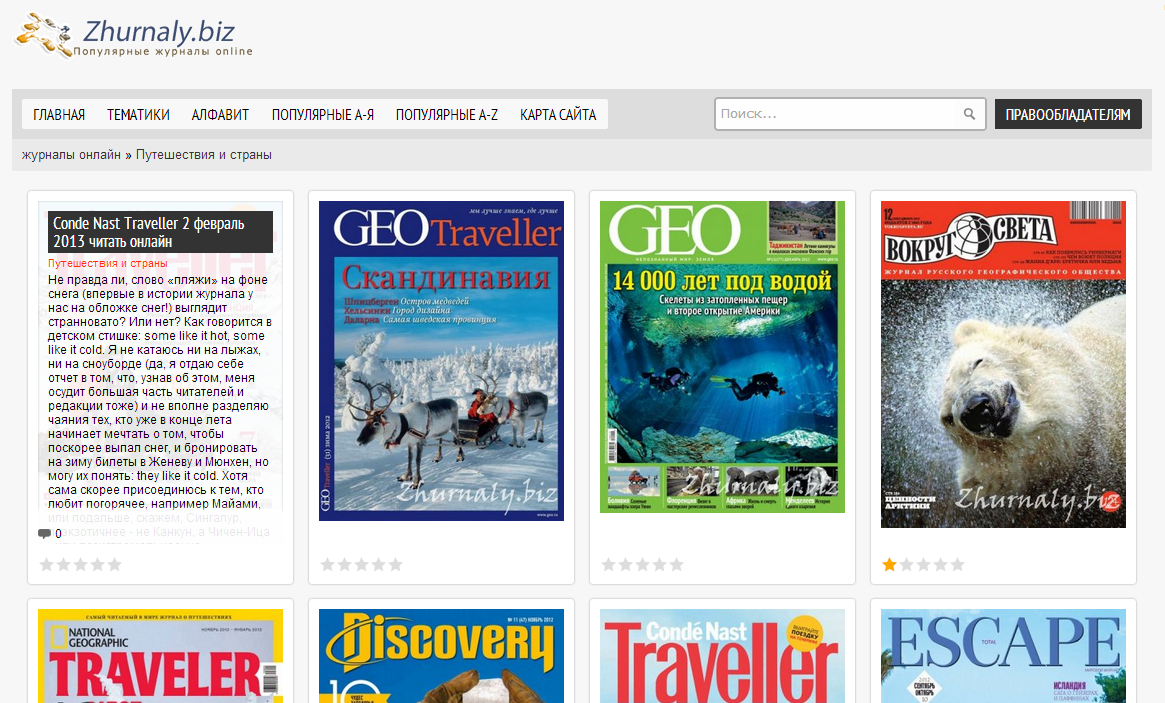The height and width of the screenshot is (703, 1165).
Task: Open the ТЕМАТИКИ menu item
Action: pos(138,114)
